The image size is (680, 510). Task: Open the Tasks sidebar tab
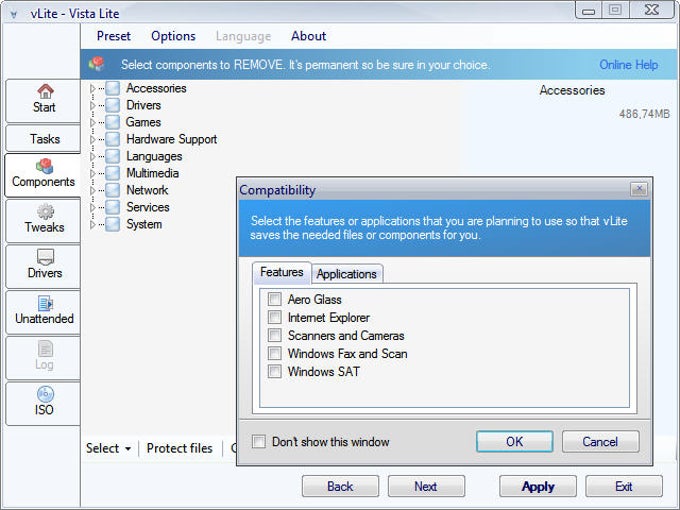click(x=43, y=139)
